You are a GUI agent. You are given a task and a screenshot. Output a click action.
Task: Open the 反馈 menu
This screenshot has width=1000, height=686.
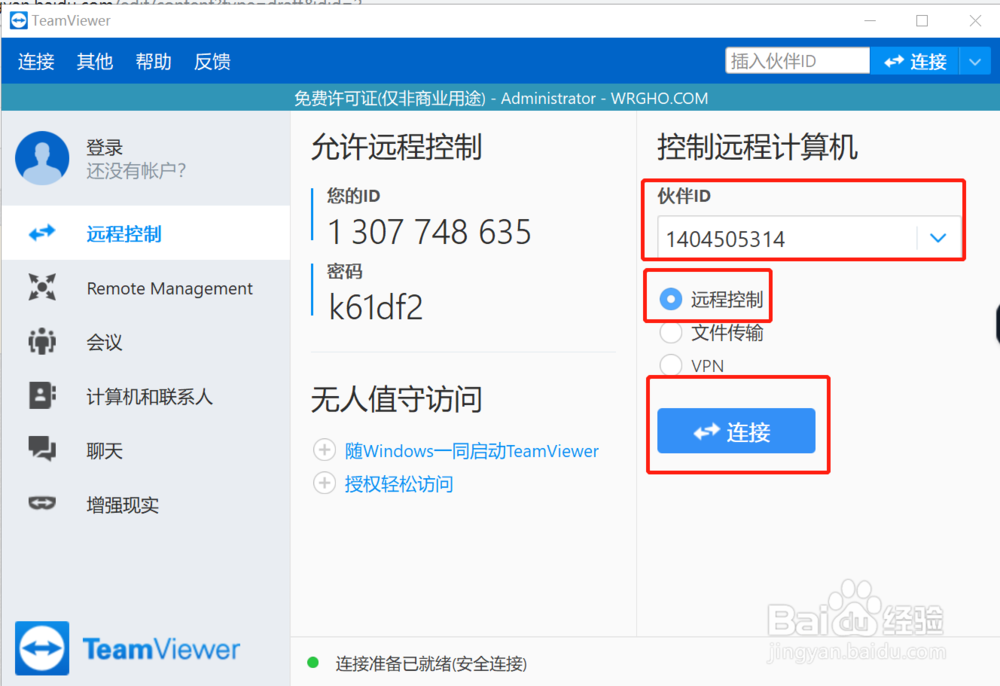[x=212, y=62]
